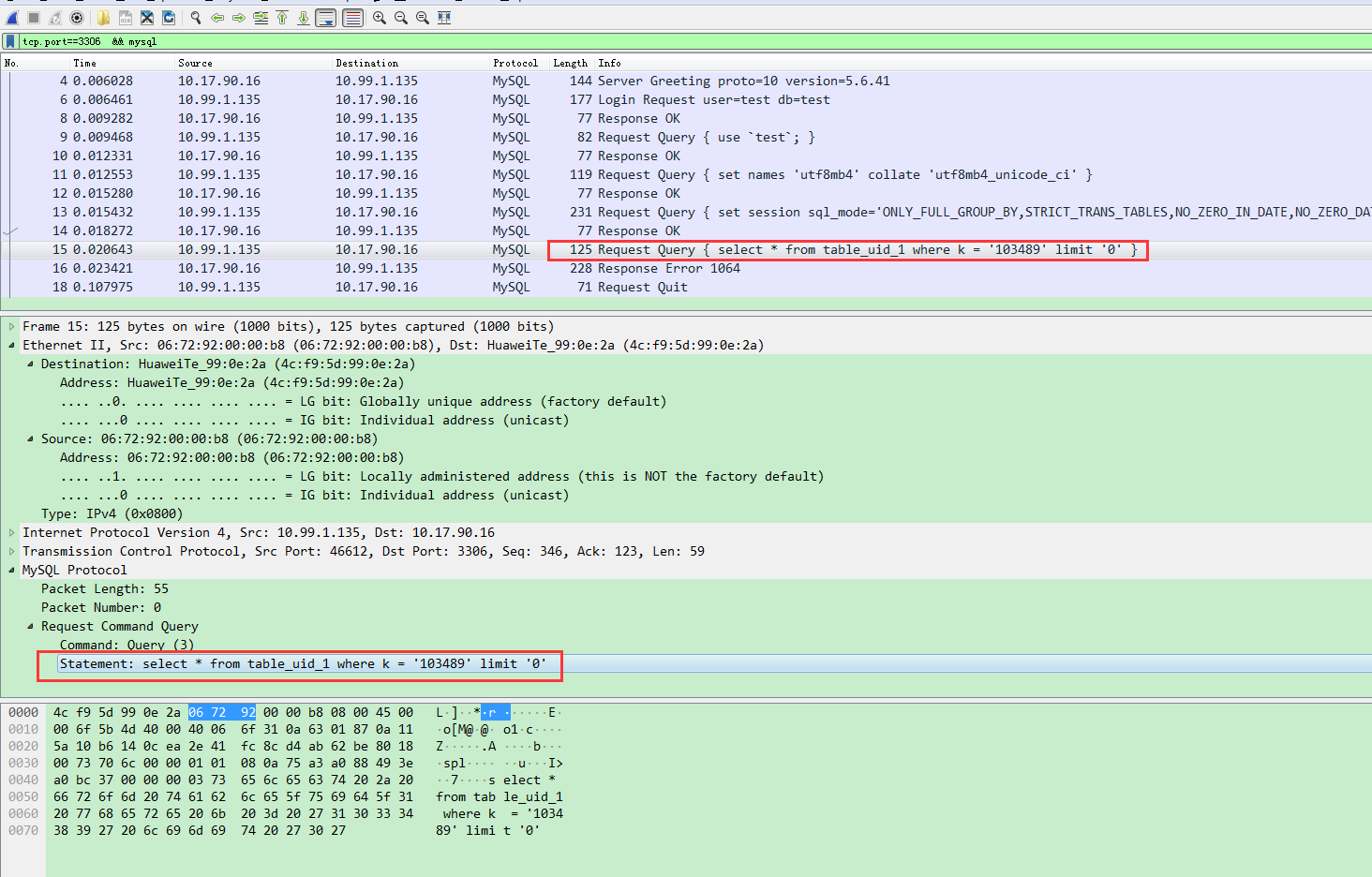
Task: Click the shark fin start capture icon
Action: pyautogui.click(x=12, y=18)
